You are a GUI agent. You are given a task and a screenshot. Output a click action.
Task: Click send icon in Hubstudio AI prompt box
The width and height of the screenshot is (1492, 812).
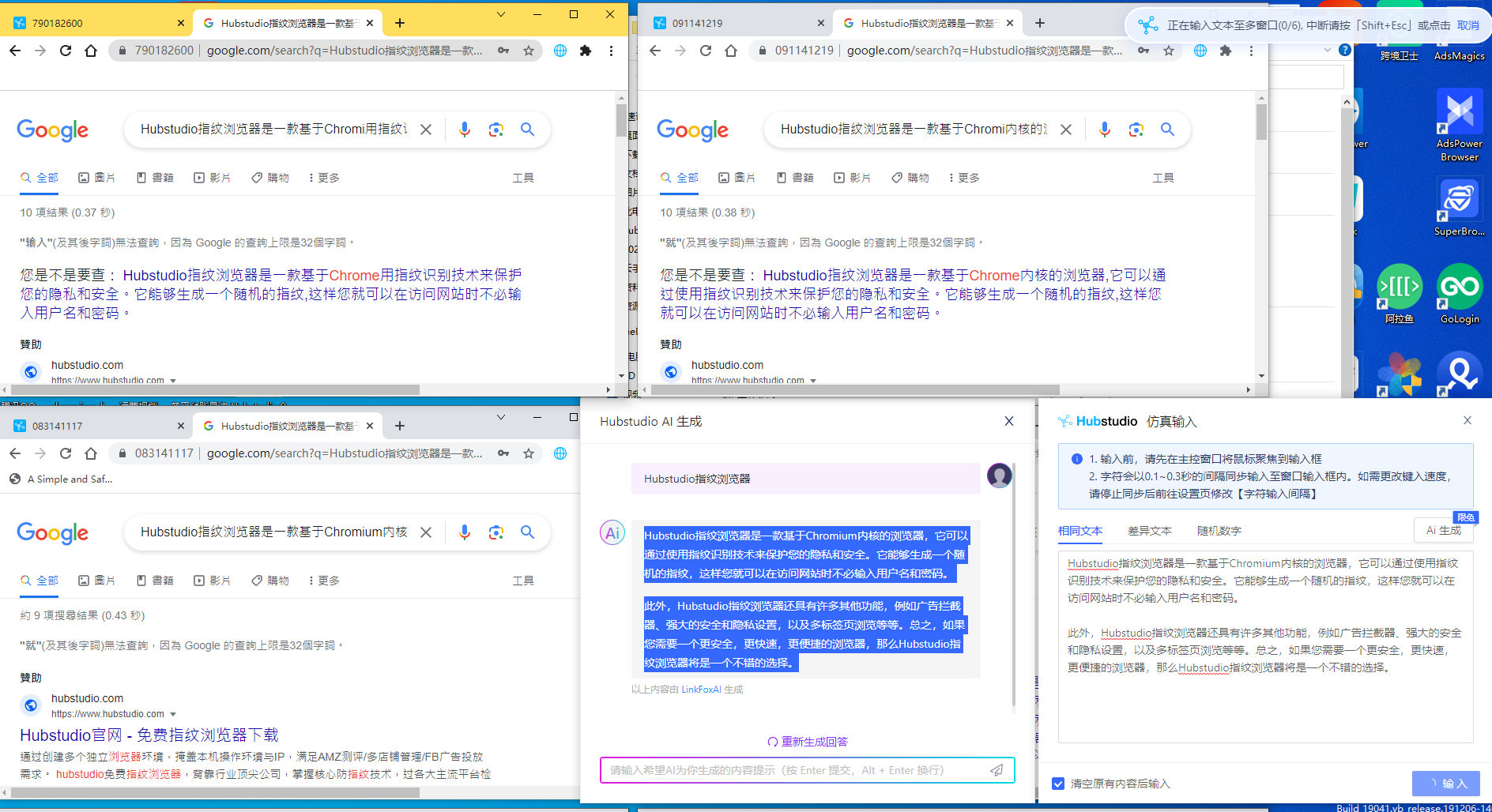click(x=997, y=770)
